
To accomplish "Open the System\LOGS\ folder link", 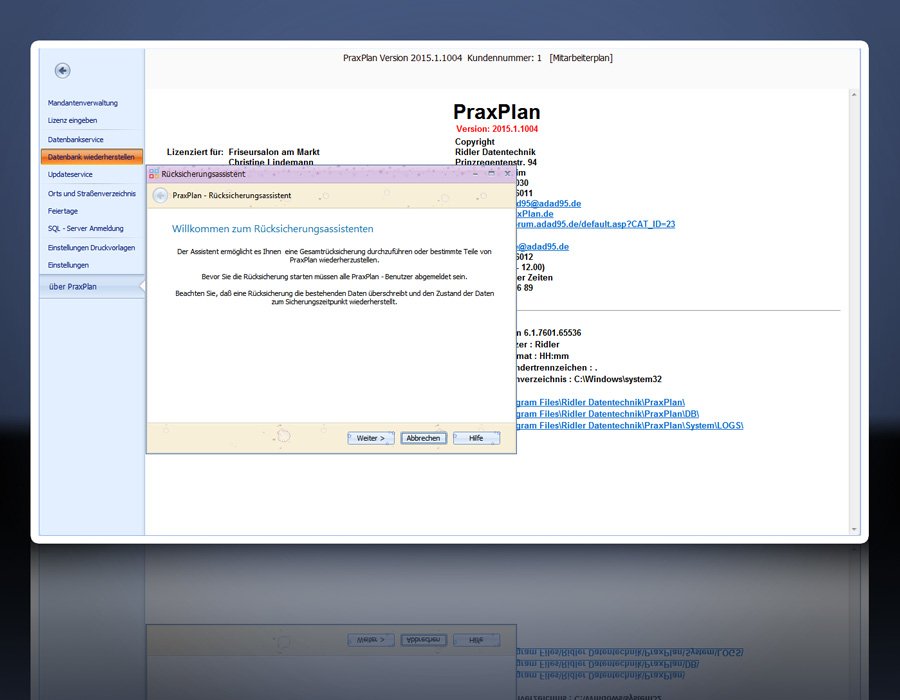I will pyautogui.click(x=630, y=425).
